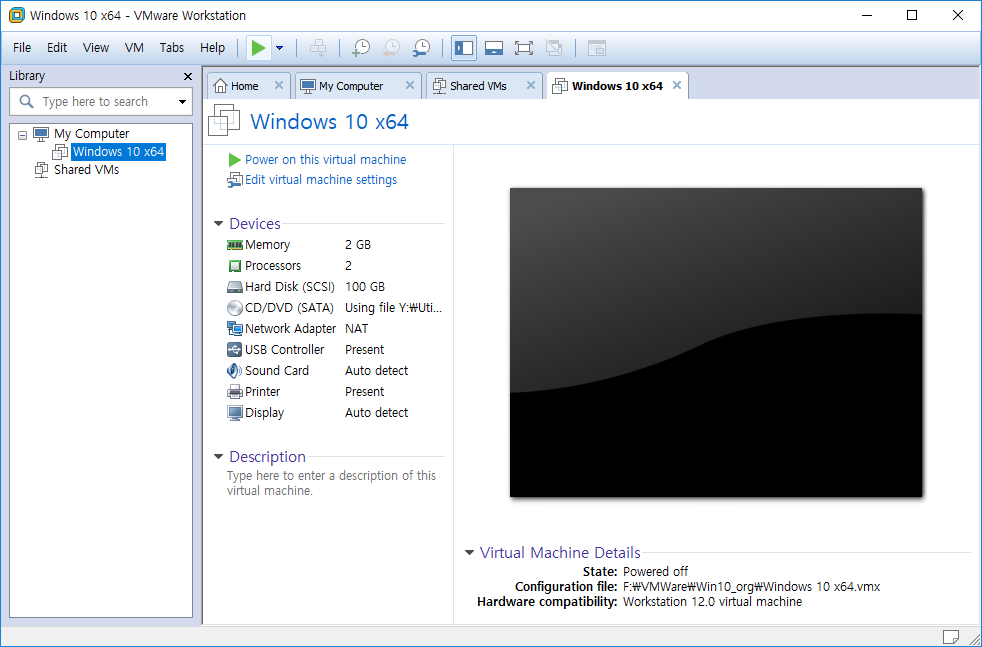This screenshot has height=647, width=982.
Task: Close the Windows 10 x64 tab
Action: coord(677,85)
